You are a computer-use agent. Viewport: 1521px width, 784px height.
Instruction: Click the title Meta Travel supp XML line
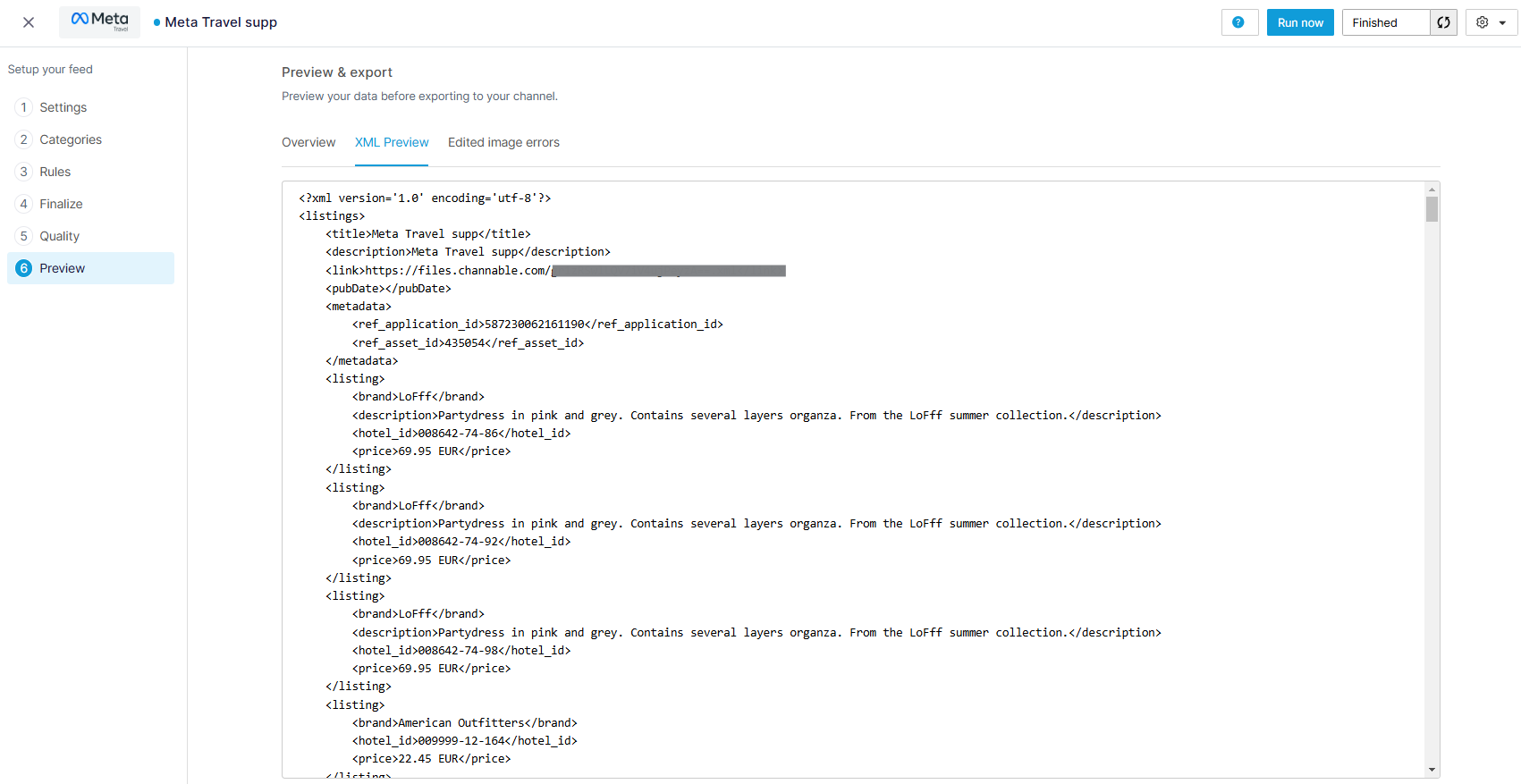pyautogui.click(x=428, y=233)
